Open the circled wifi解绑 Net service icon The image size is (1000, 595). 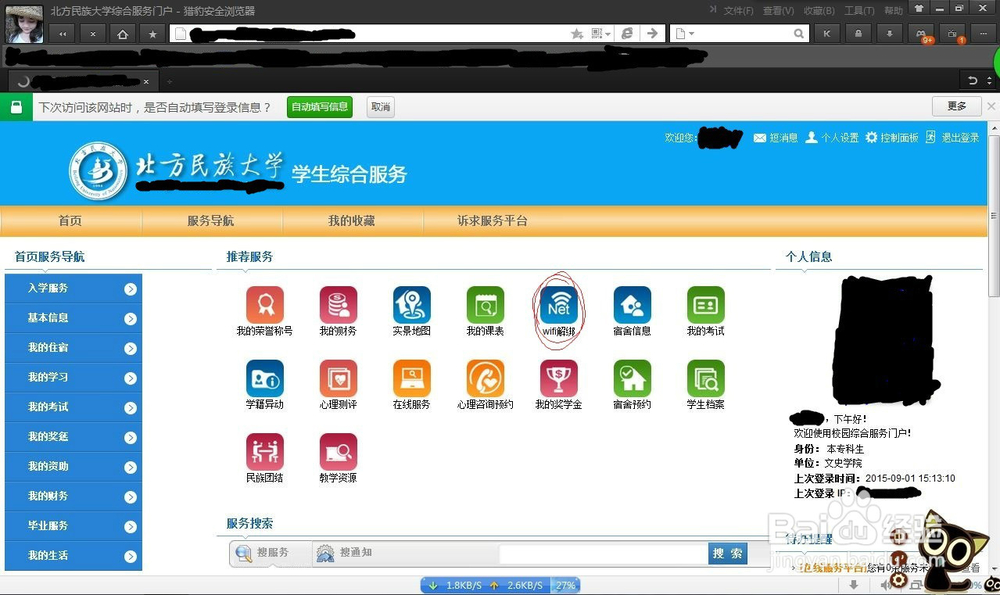(x=558, y=305)
